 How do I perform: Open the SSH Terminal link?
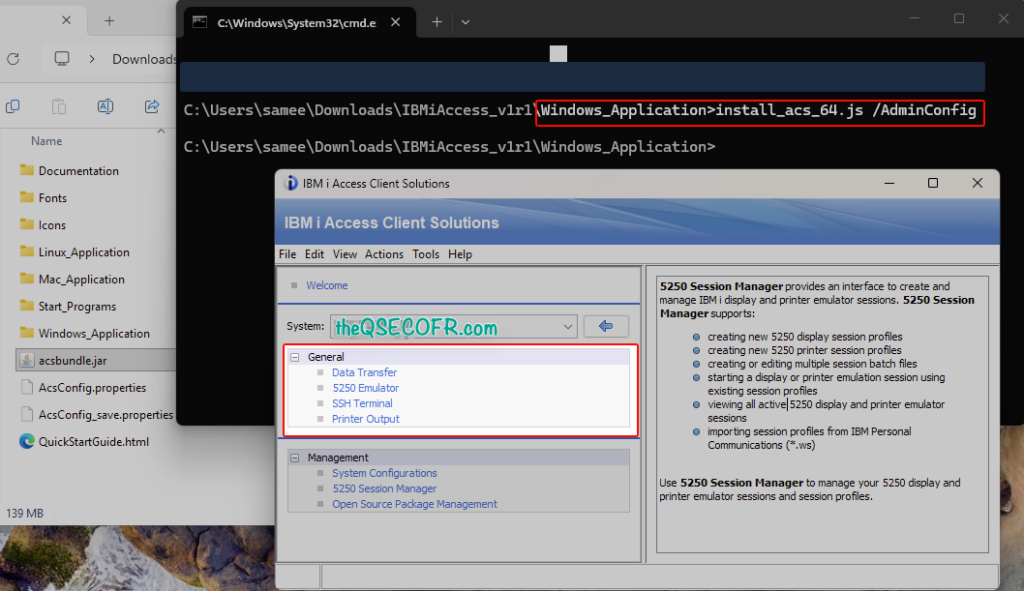point(362,404)
